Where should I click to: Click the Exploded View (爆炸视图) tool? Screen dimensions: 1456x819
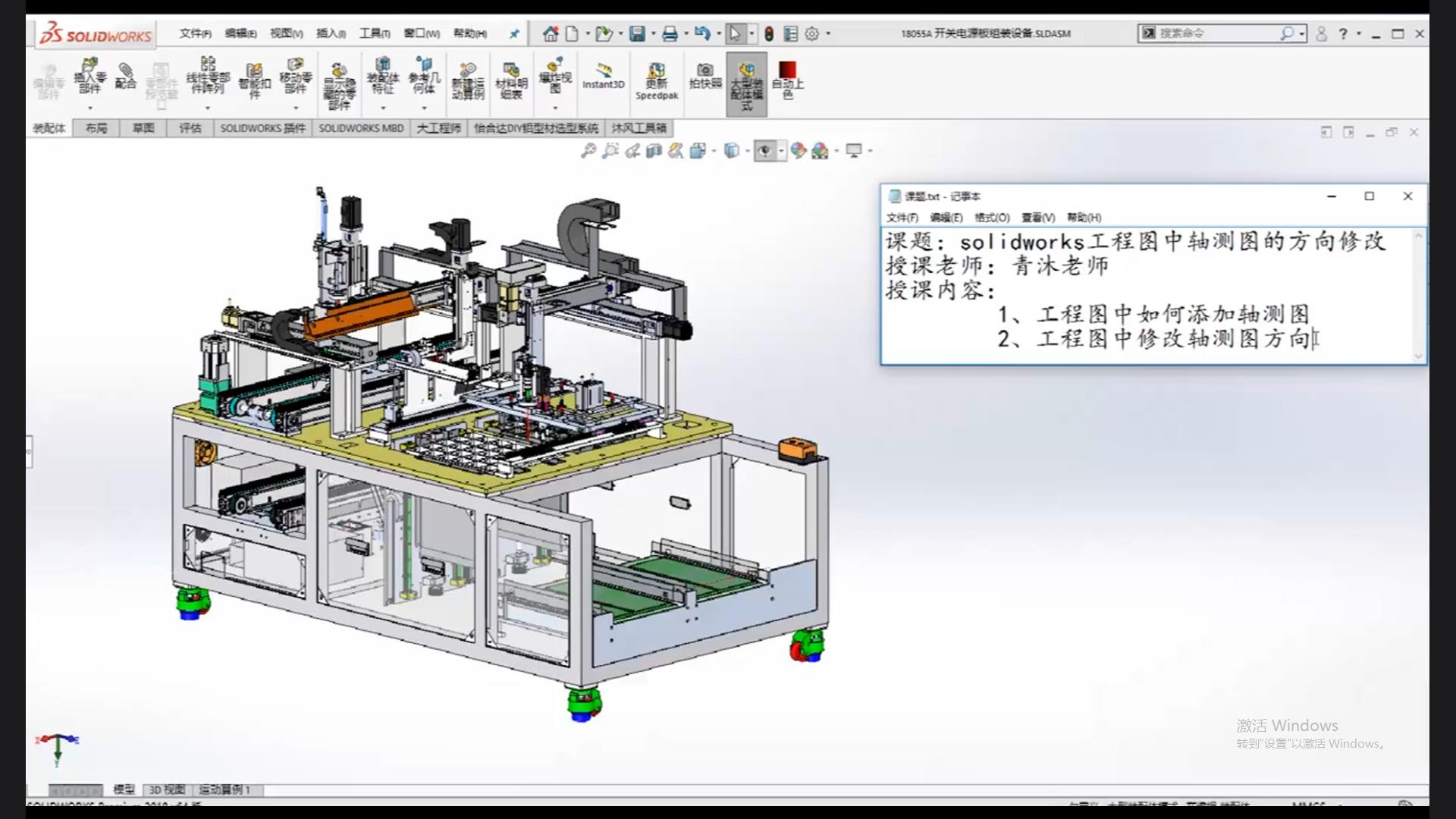(555, 74)
